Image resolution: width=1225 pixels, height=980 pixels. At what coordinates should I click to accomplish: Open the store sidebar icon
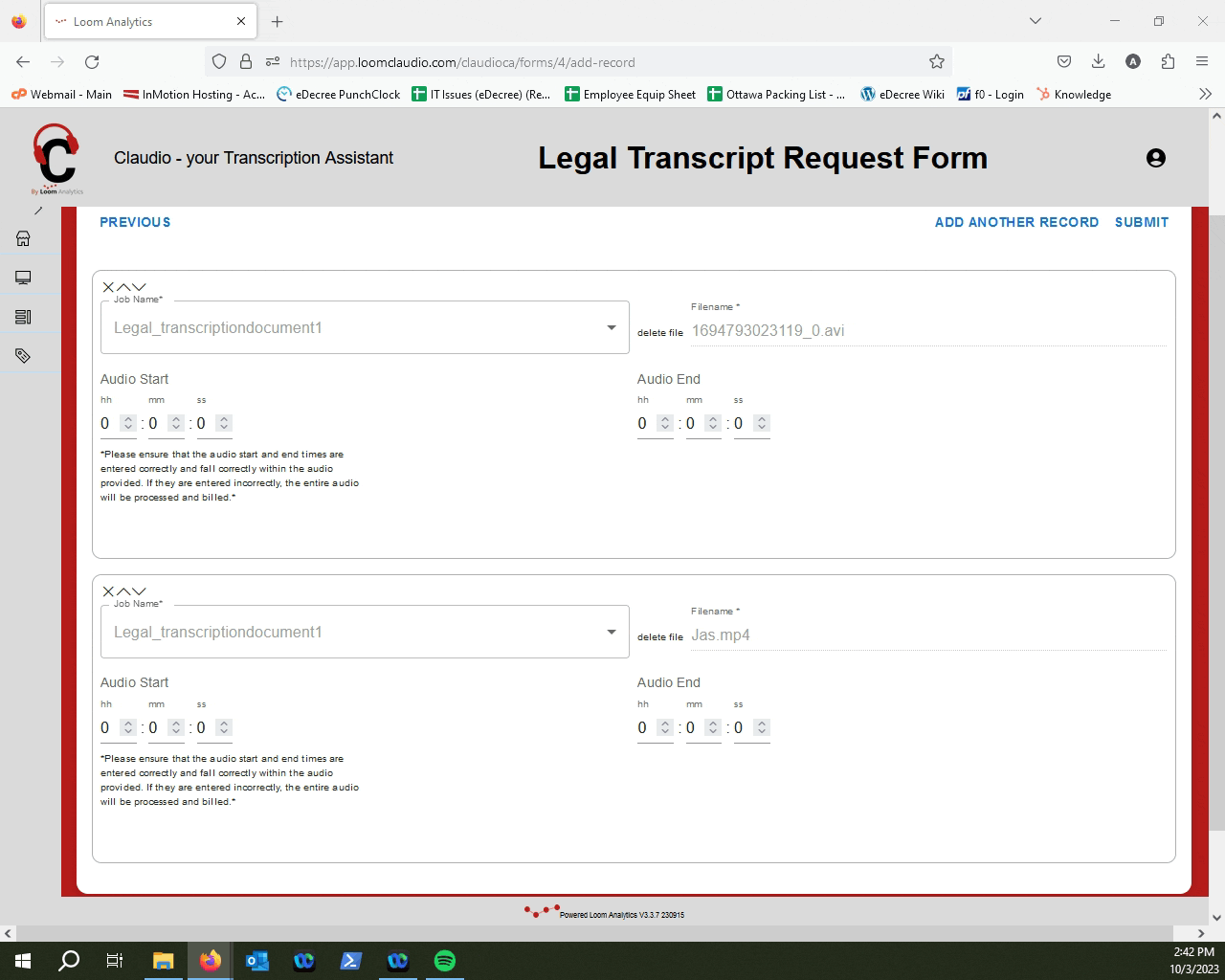(23, 238)
